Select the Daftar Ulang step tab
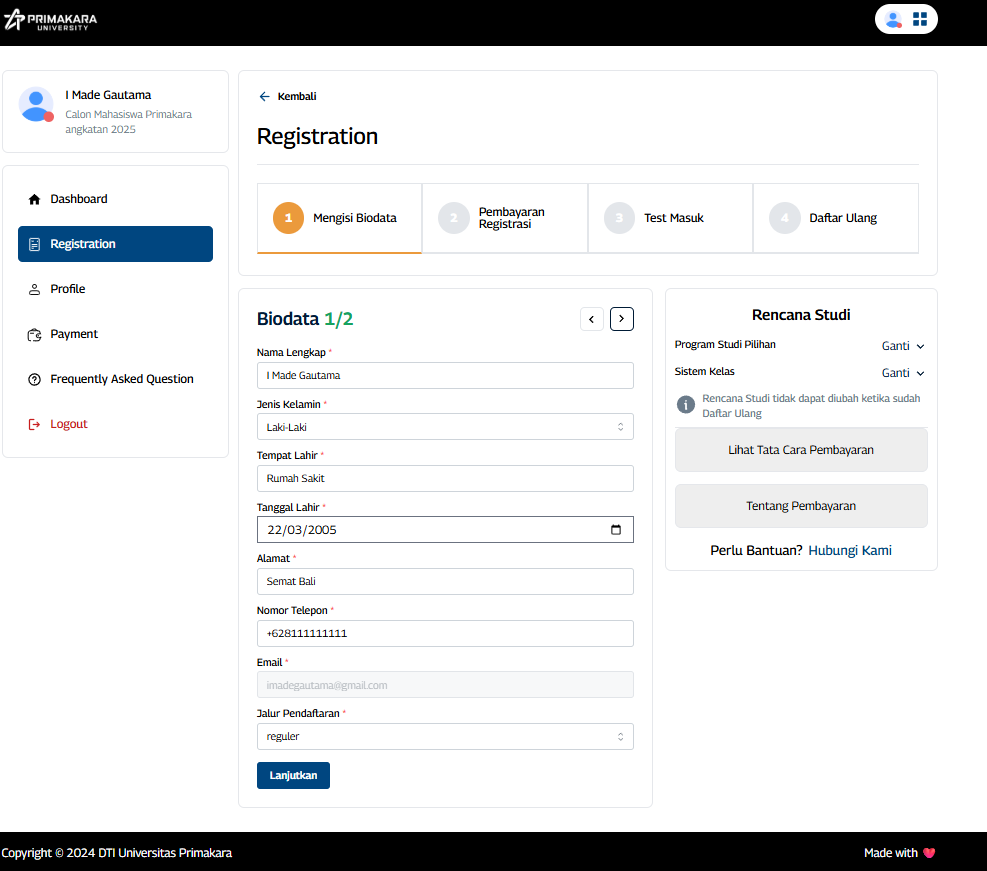The image size is (987, 871). (835, 218)
